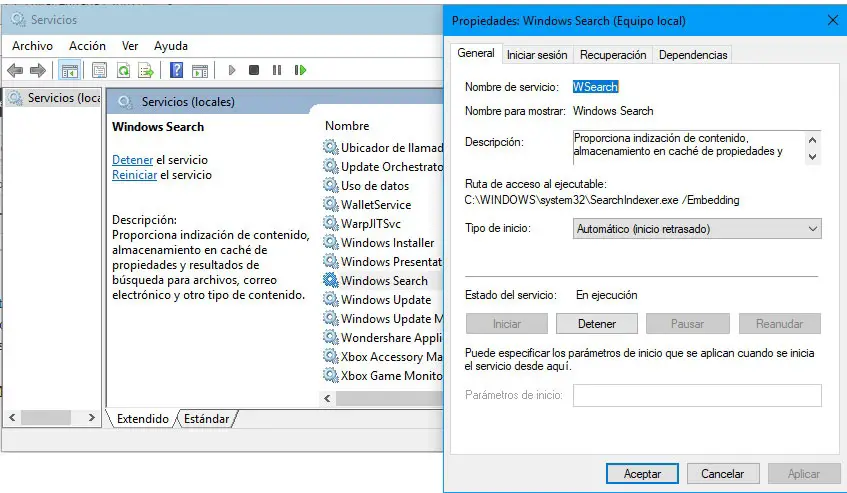Click the Parámetros de inicio field
Image resolution: width=847 pixels, height=493 pixels.
tap(697, 395)
